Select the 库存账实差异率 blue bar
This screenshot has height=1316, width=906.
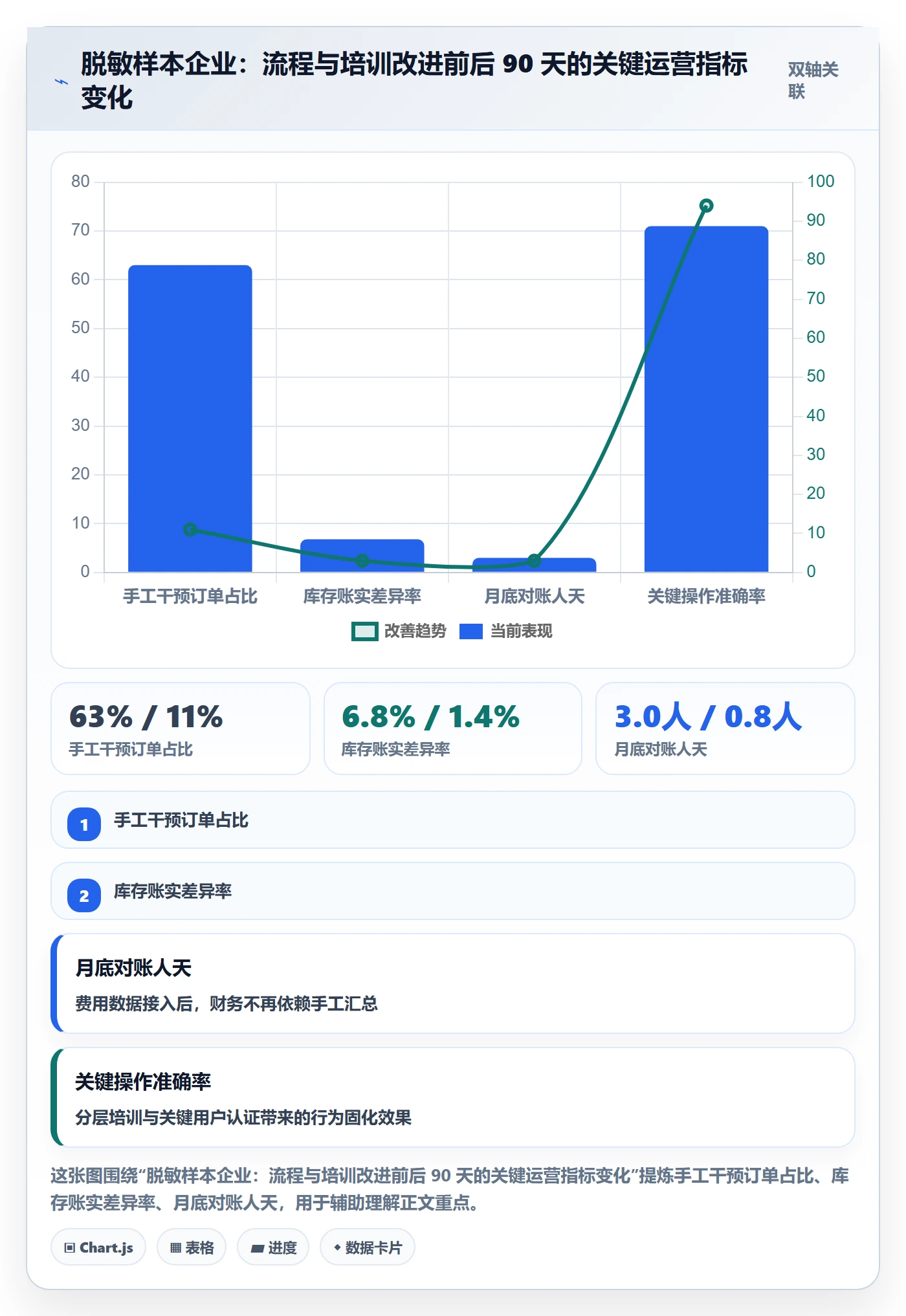pos(362,556)
